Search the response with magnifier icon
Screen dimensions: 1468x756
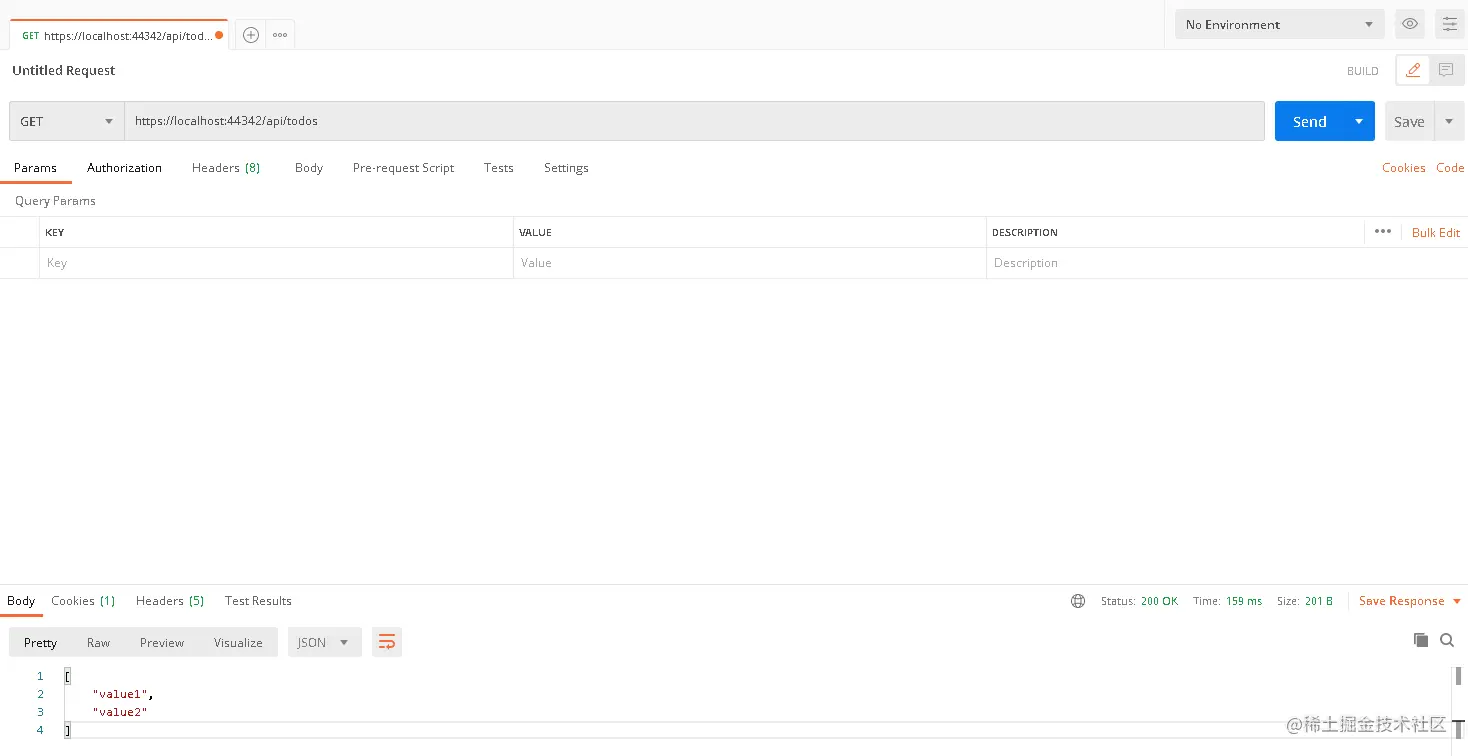(1447, 640)
